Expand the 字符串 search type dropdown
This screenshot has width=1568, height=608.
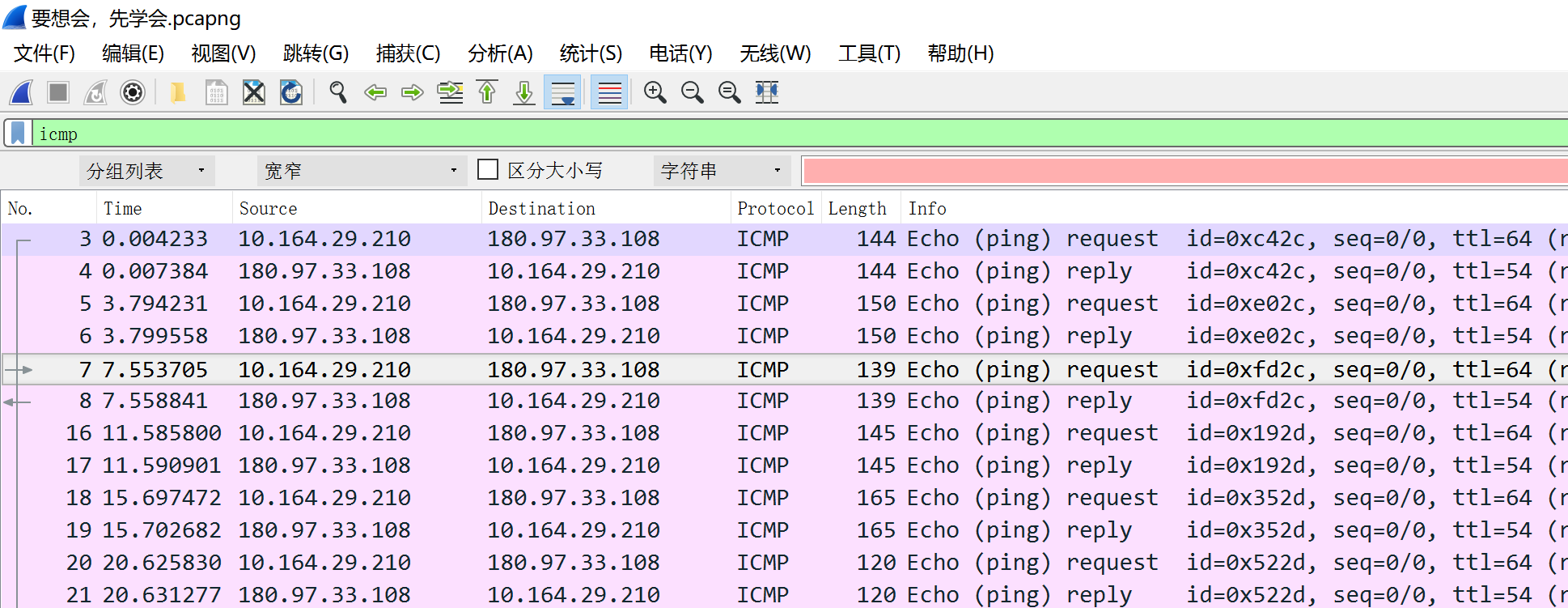coord(722,171)
